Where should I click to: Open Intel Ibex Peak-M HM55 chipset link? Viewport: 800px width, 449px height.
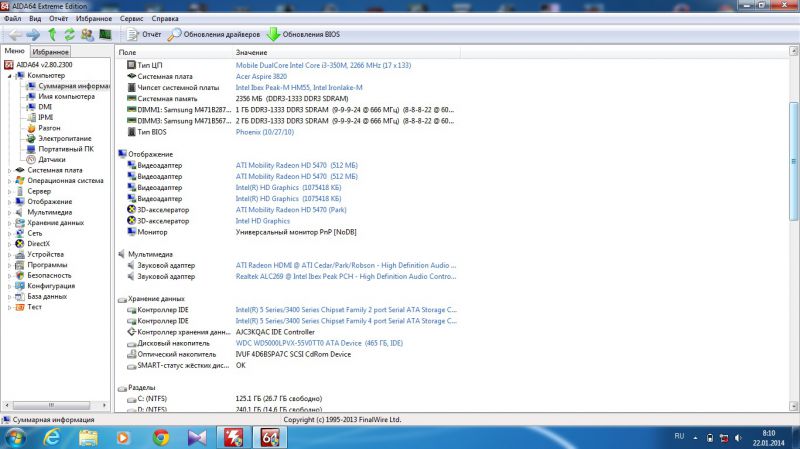click(299, 88)
